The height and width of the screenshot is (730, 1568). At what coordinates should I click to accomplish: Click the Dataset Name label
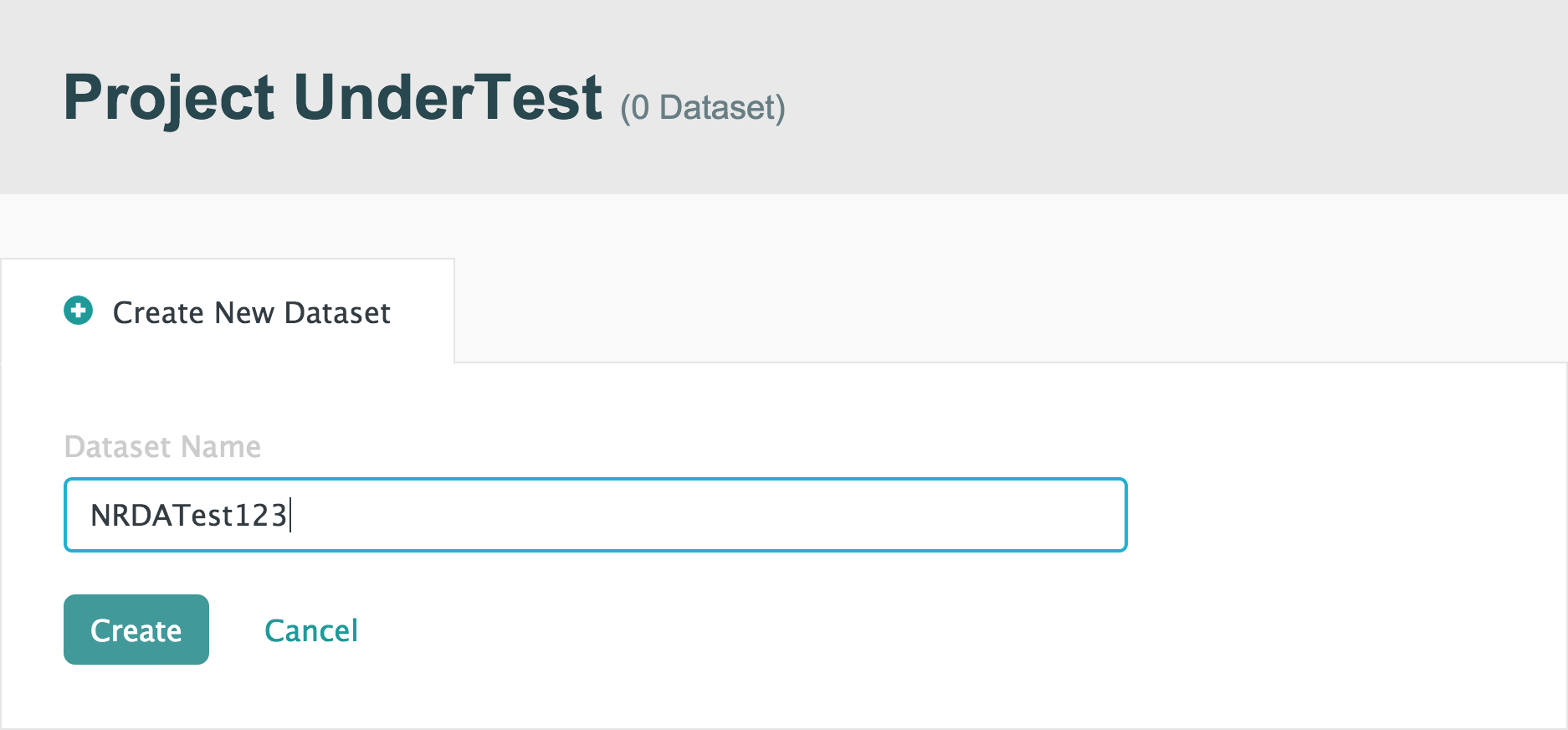[161, 446]
